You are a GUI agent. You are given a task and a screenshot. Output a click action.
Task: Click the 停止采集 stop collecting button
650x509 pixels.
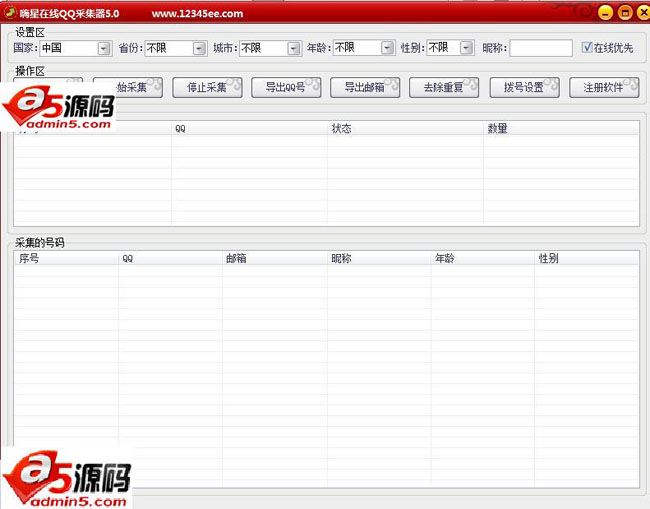coord(207,87)
